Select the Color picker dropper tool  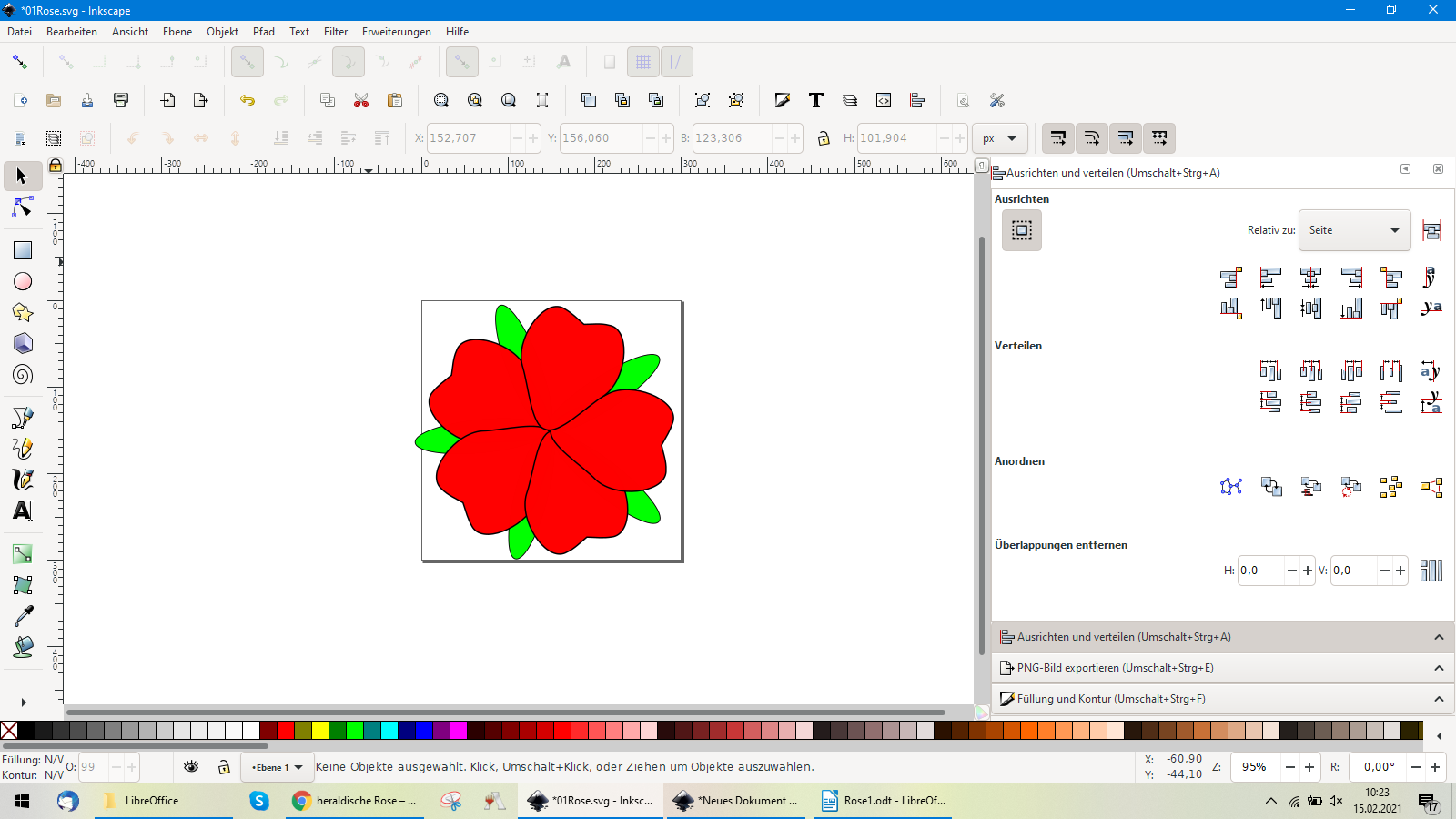tap(23, 616)
